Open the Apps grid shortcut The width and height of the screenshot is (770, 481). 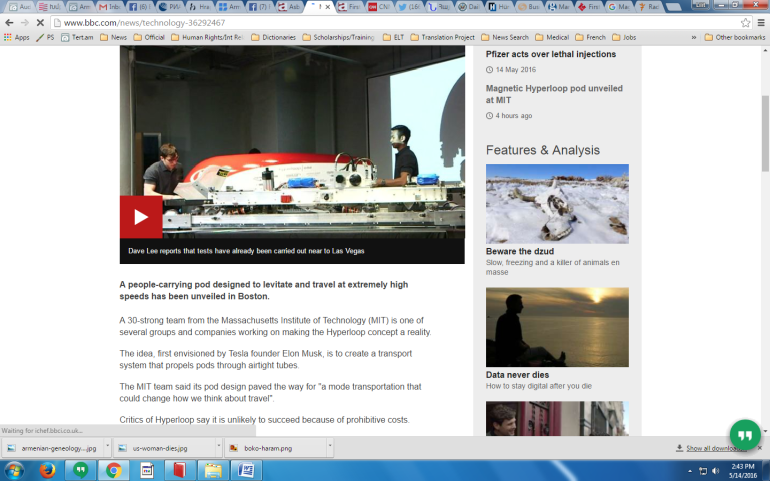click(17, 37)
